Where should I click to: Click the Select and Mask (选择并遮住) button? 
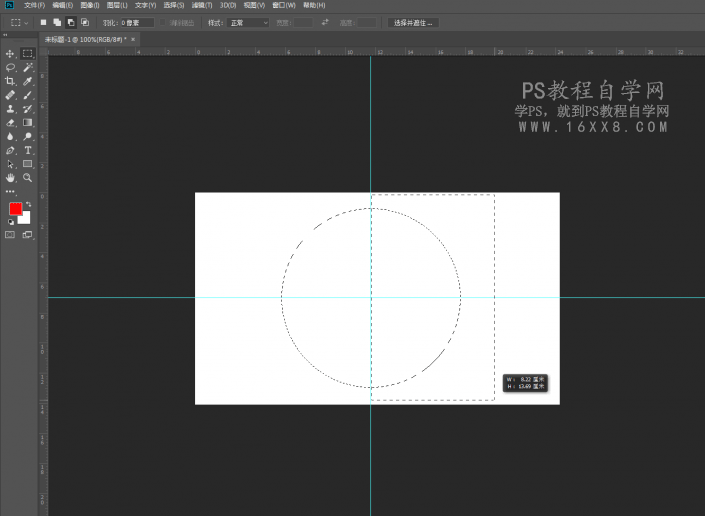tap(413, 22)
